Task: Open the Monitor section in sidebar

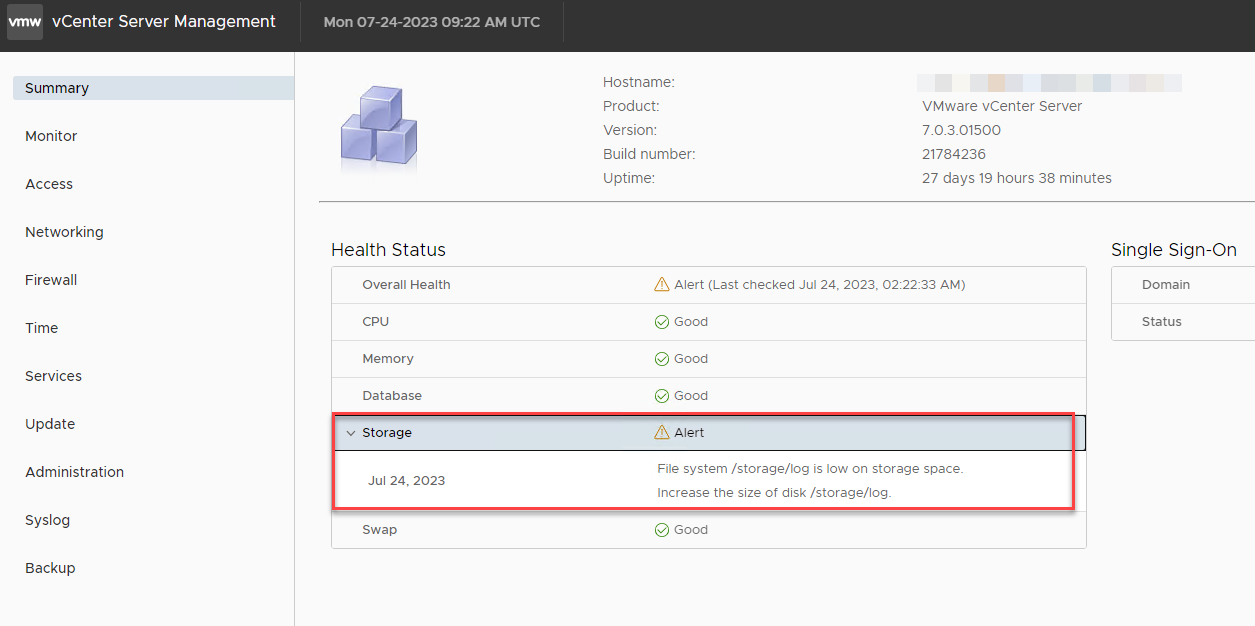Action: 51,136
